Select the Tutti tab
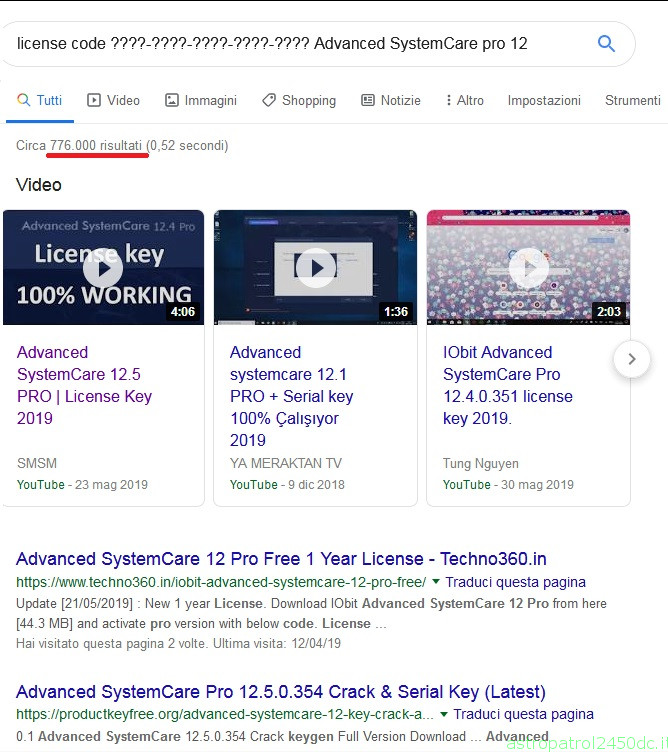 pyautogui.click(x=39, y=100)
